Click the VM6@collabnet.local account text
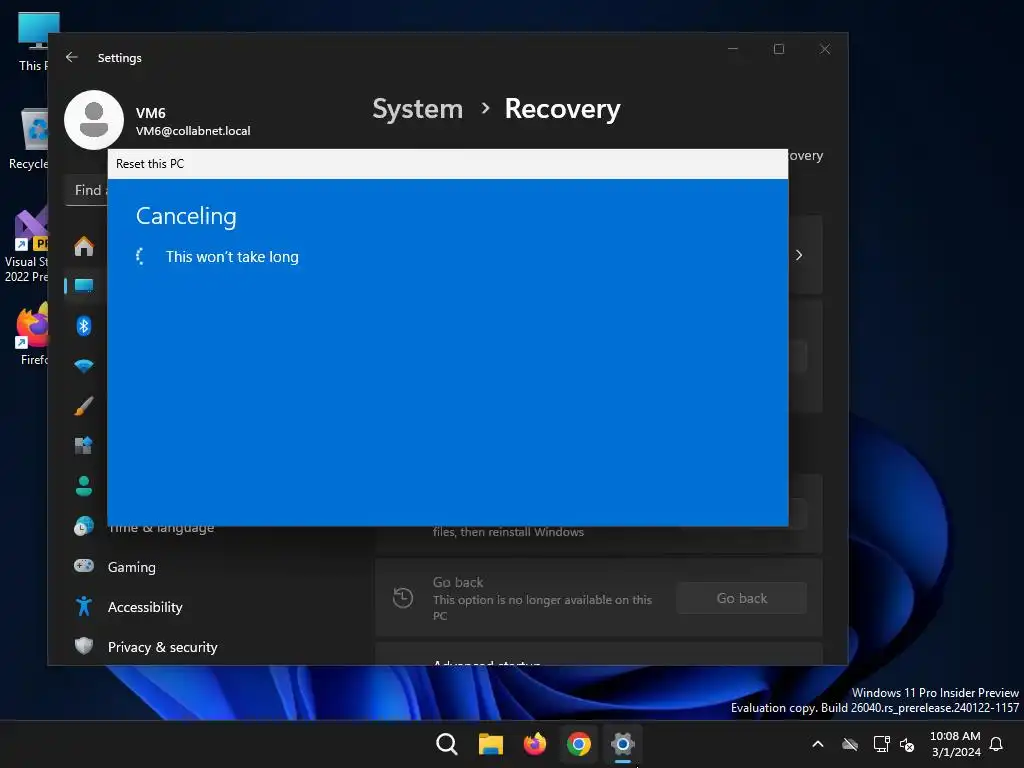This screenshot has width=1024, height=768. pos(193,131)
